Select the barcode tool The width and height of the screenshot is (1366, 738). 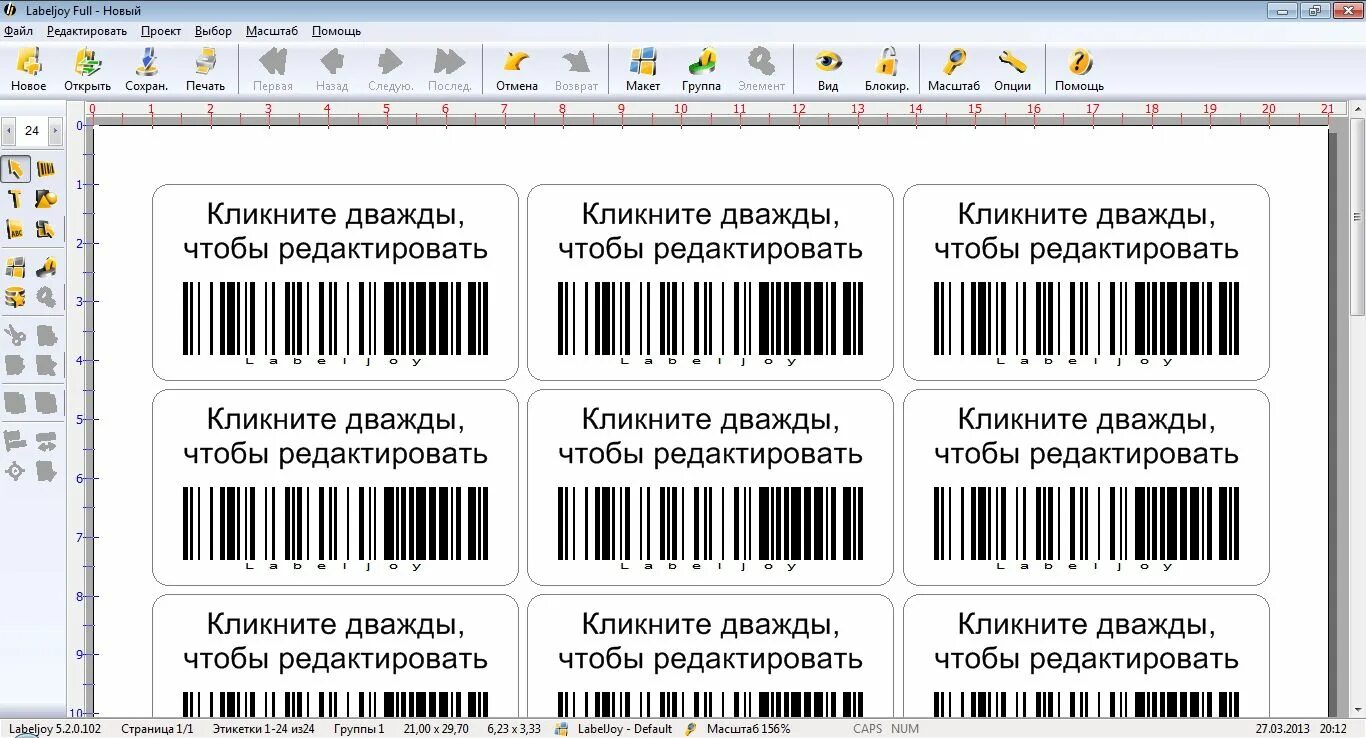tap(46, 169)
